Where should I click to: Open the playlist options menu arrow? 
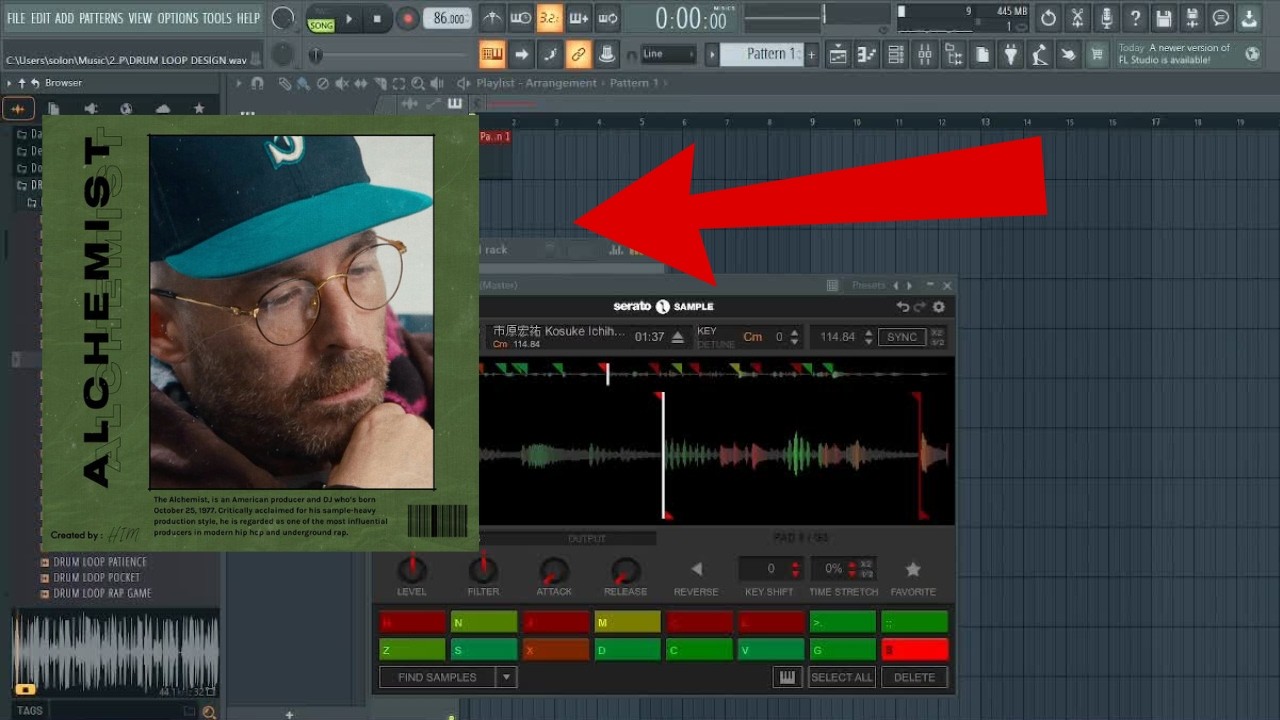tap(238, 83)
